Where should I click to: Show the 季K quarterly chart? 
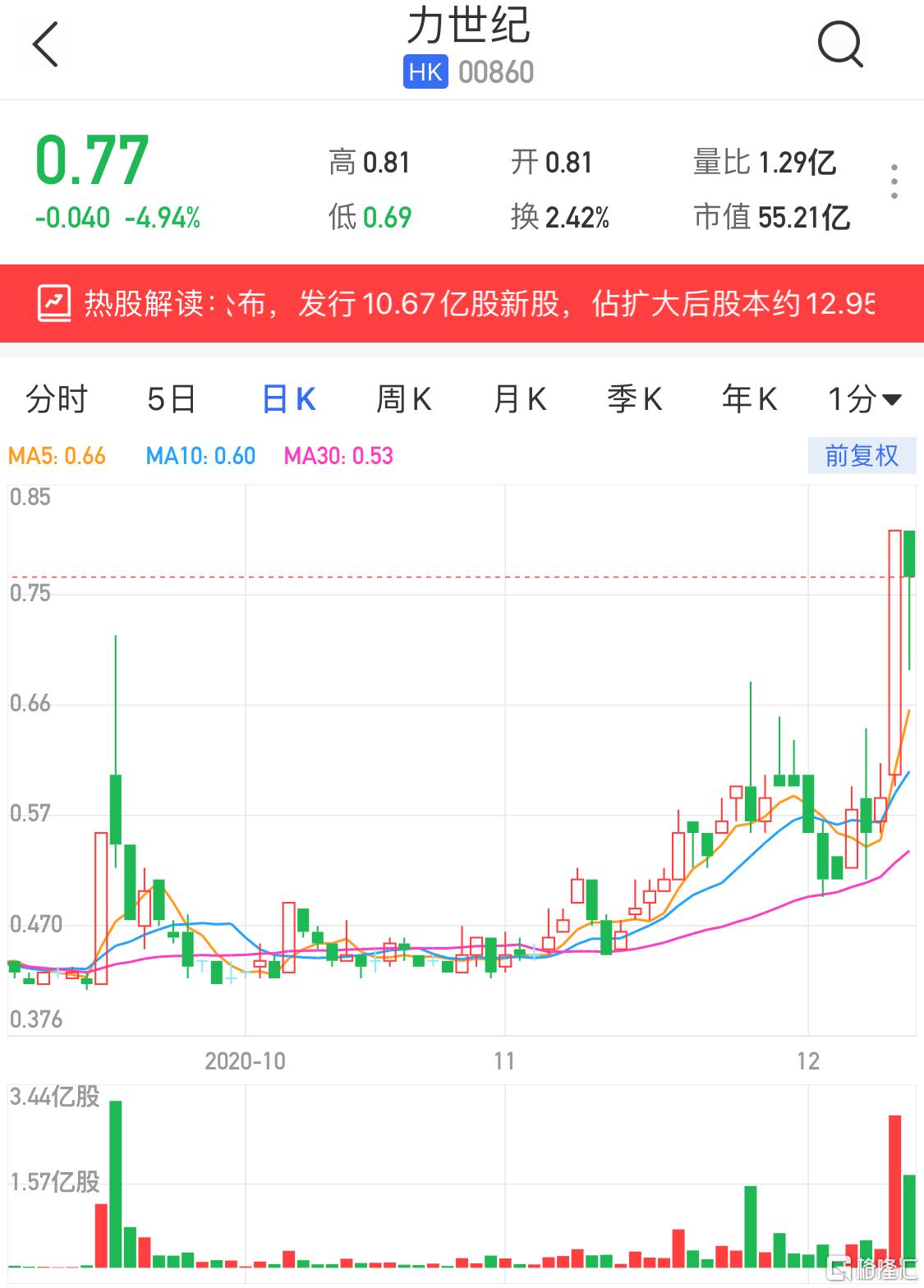[x=634, y=400]
